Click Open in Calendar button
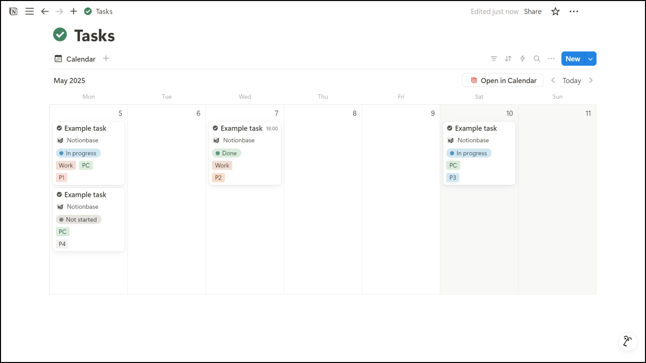Screen dimensions: 646x363 pos(503,80)
